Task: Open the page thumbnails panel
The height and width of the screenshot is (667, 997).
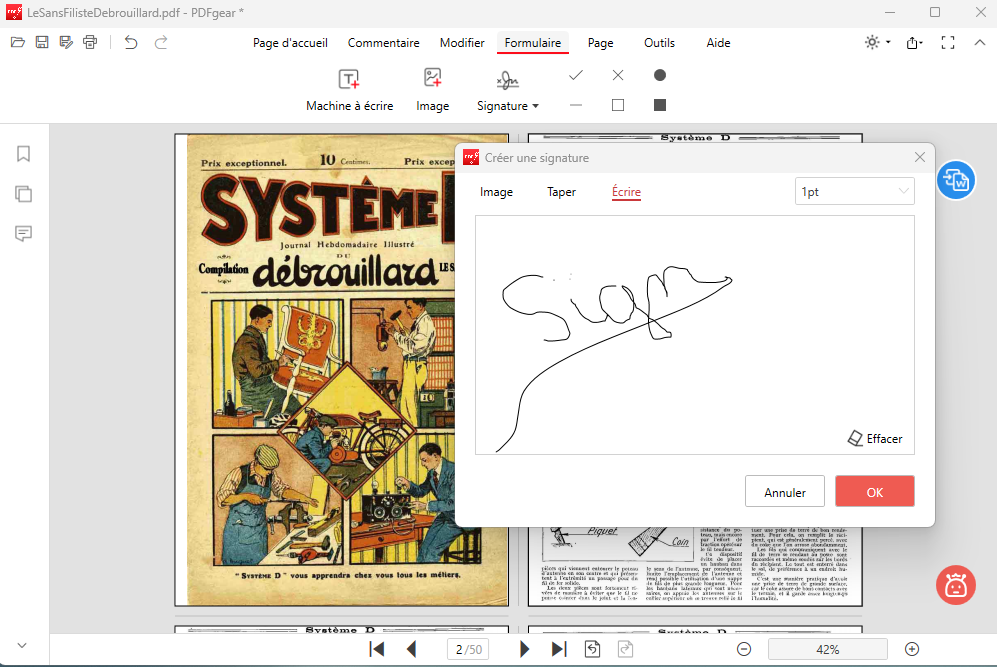Action: point(24,194)
